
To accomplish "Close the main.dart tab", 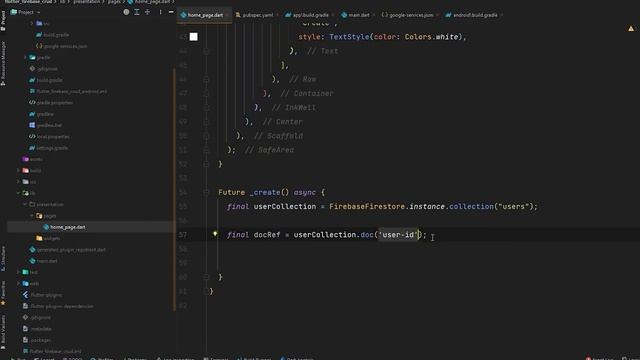I will (374, 15).
